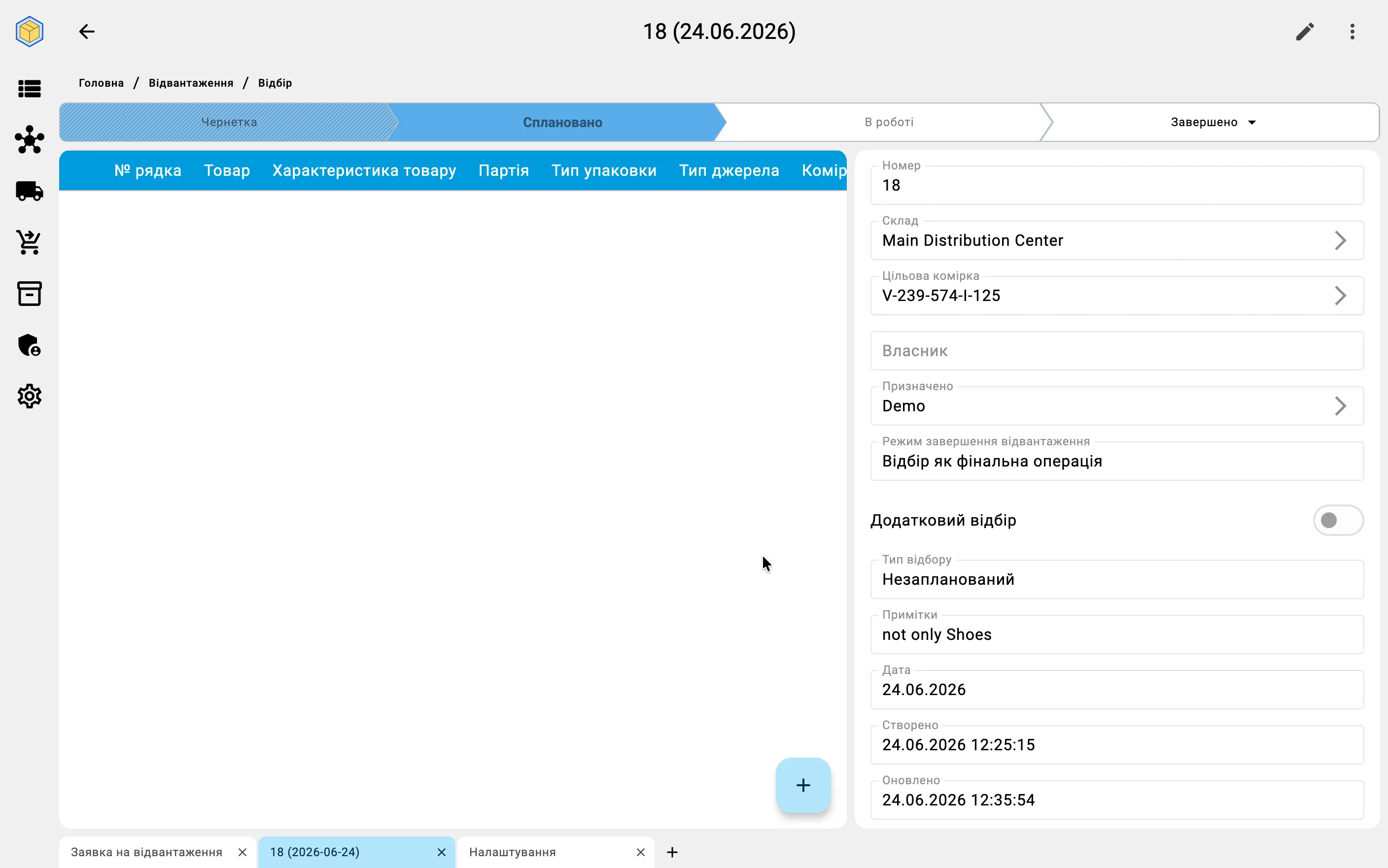The height and width of the screenshot is (868, 1388).
Task: Open the three-dot more options menu
Action: point(1353,32)
